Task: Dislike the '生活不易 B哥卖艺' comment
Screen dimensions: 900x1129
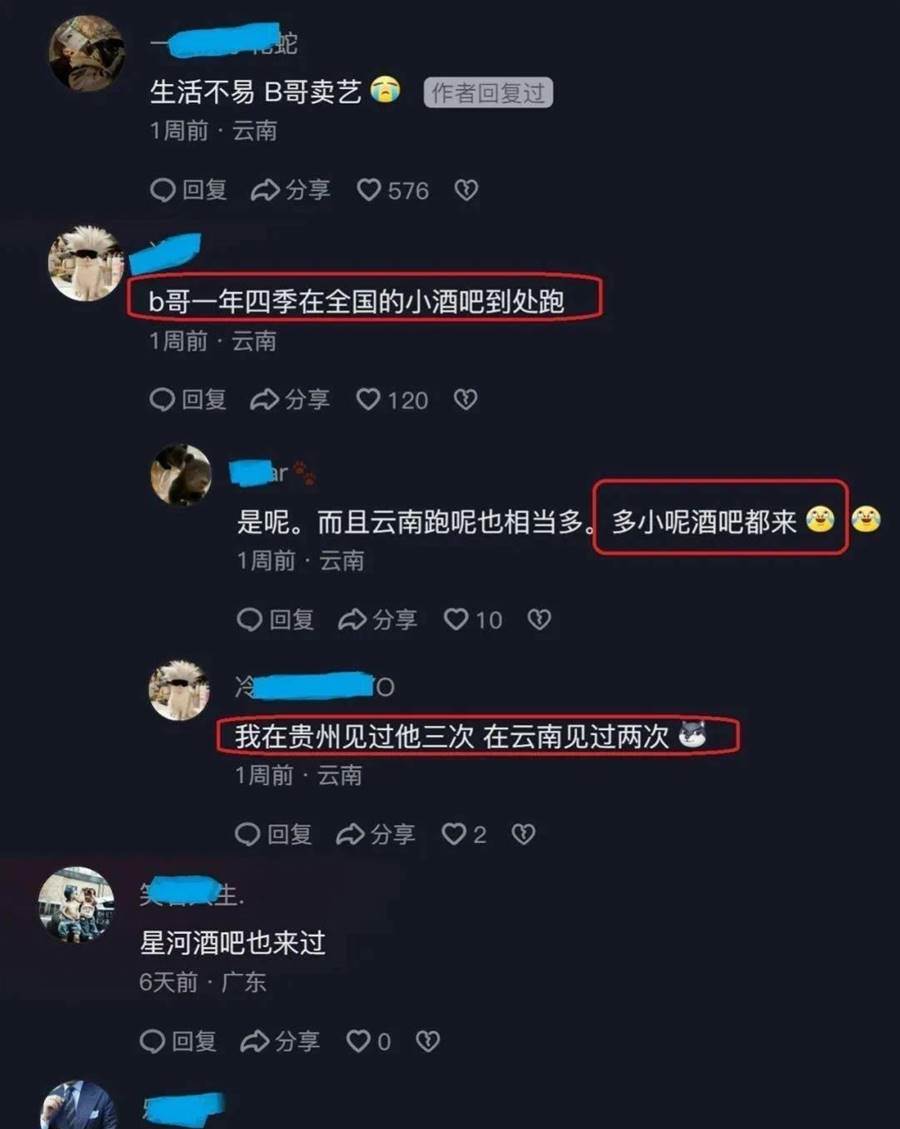Action: pyautogui.click(x=466, y=190)
